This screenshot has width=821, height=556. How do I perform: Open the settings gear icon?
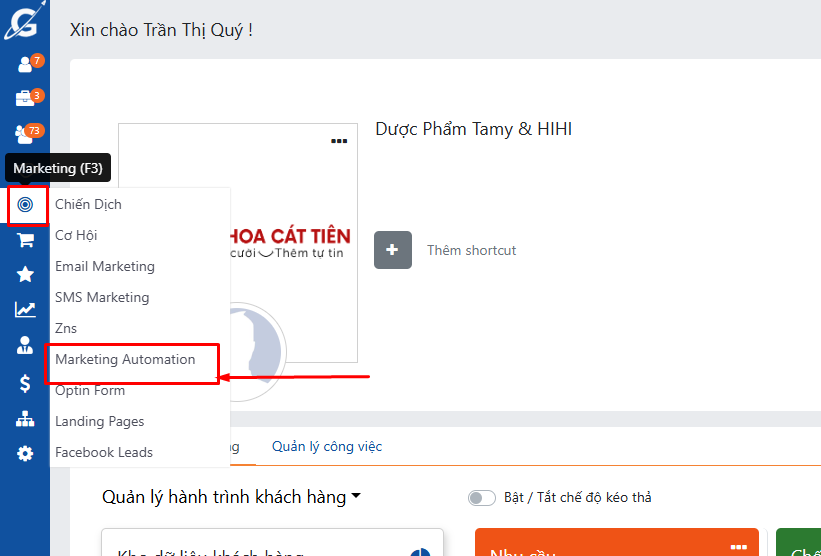click(x=25, y=454)
